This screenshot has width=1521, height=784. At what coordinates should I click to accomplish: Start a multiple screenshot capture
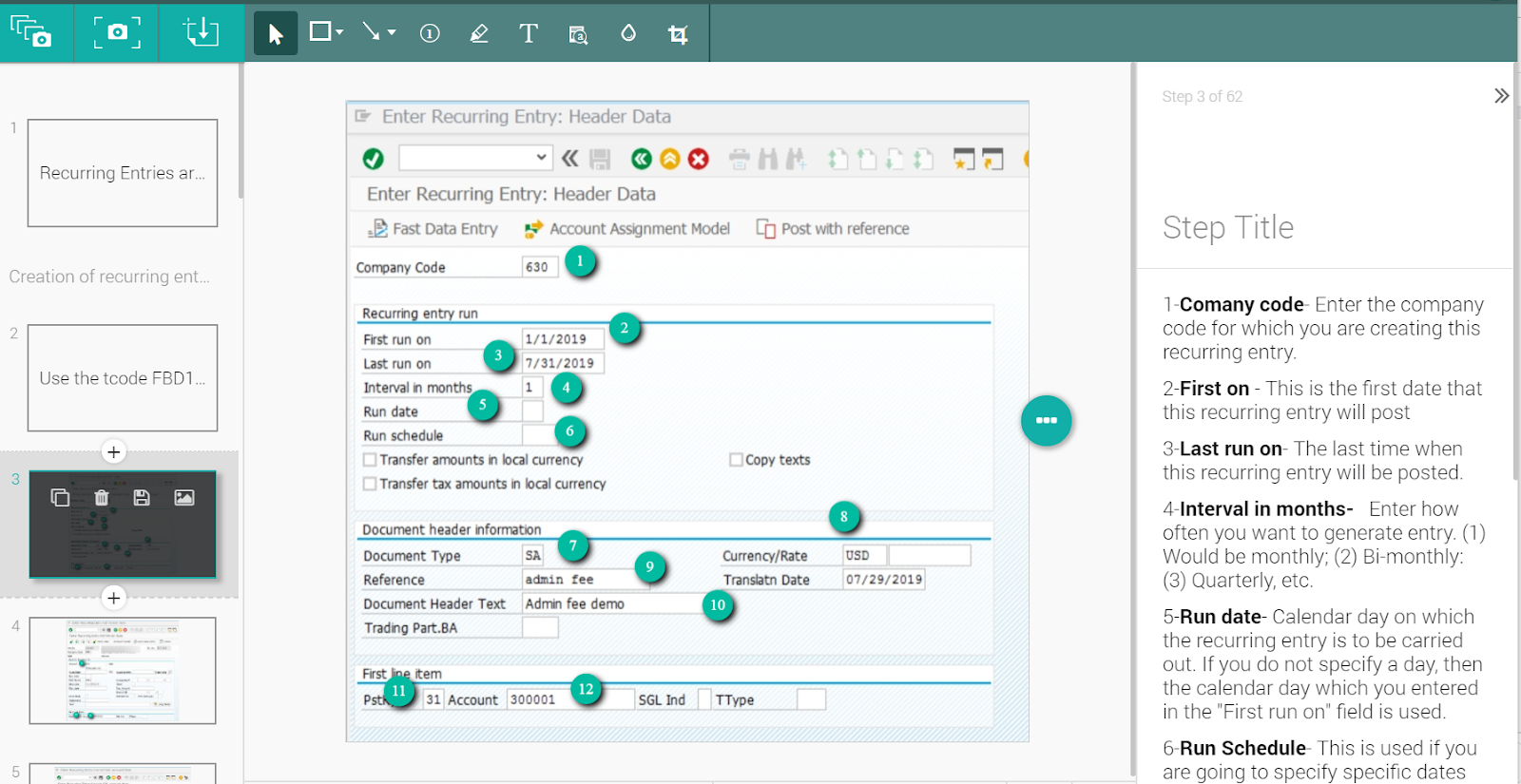pyautogui.click(x=31, y=32)
